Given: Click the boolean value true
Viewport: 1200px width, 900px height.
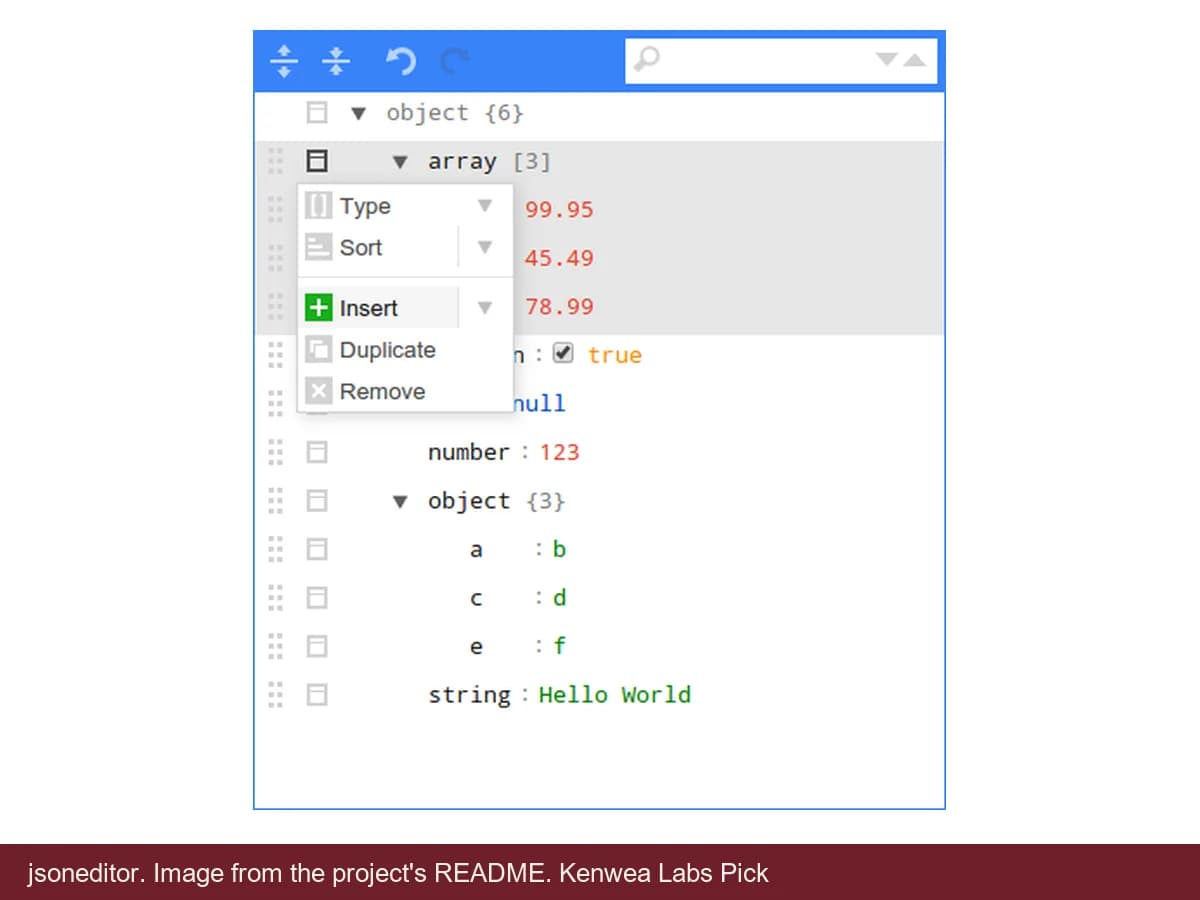Looking at the screenshot, I should click(x=614, y=355).
